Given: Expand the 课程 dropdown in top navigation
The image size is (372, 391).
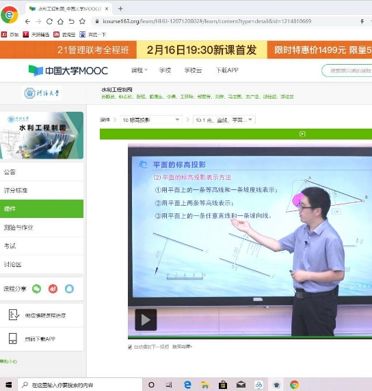Looking at the screenshot, I should 139,70.
